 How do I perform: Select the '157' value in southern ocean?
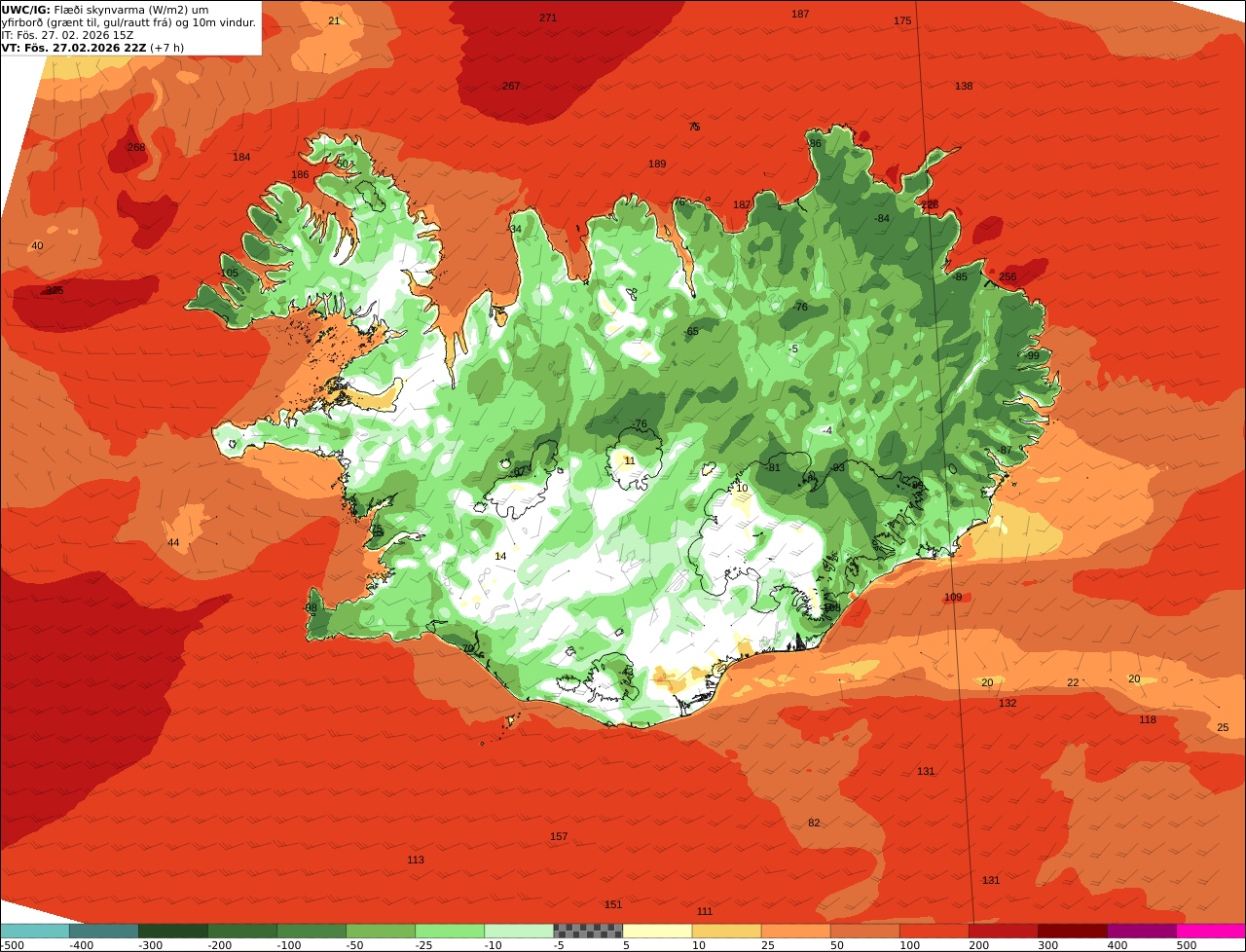click(559, 836)
